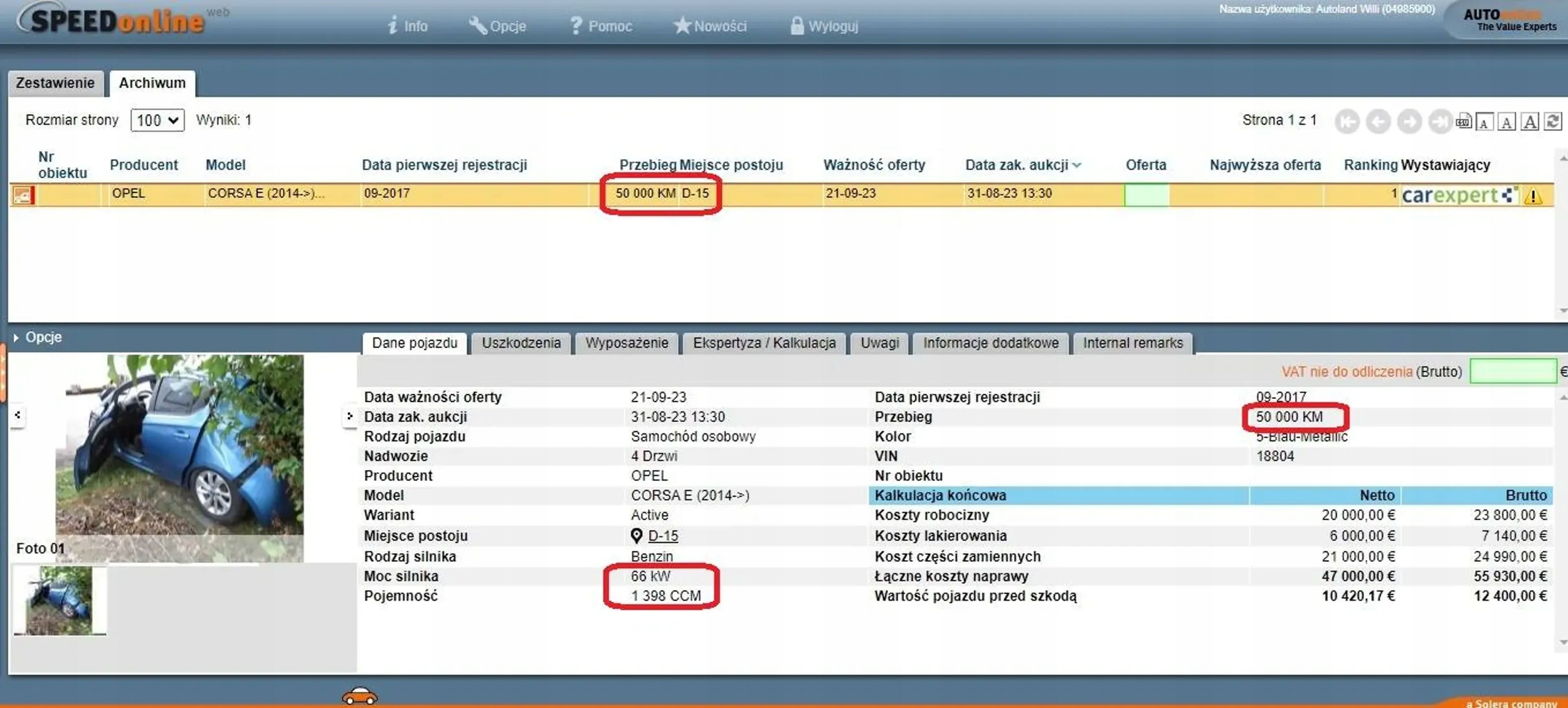The height and width of the screenshot is (708, 1568).
Task: Open the Ekspertyza / Kalkulacja tab
Action: 763,343
